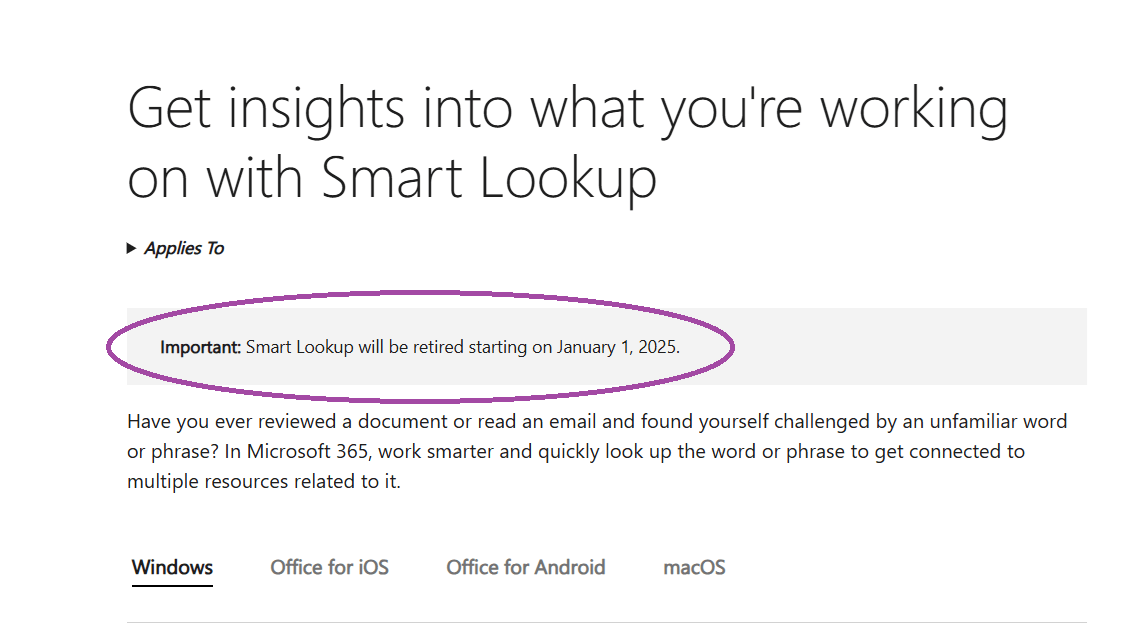Click first line of the page heading
The width and height of the screenshot is (1142, 642).
(x=567, y=108)
